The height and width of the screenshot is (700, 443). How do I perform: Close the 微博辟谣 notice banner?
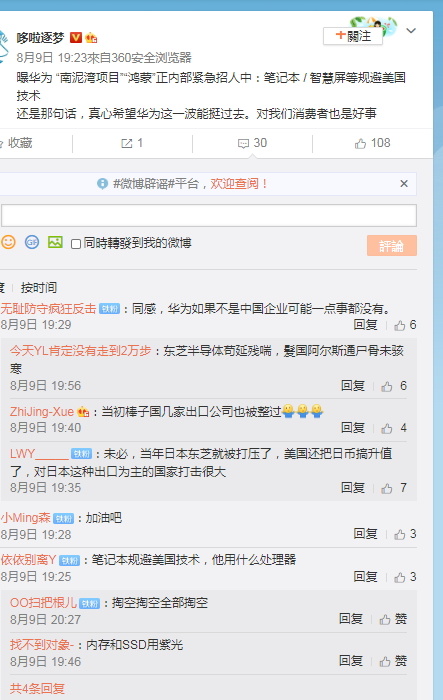pos(404,183)
